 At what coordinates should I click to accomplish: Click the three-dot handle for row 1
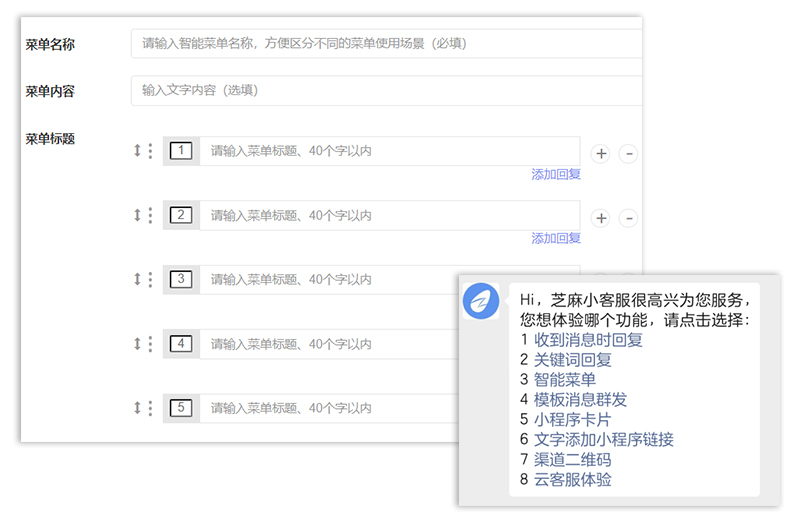[x=150, y=151]
